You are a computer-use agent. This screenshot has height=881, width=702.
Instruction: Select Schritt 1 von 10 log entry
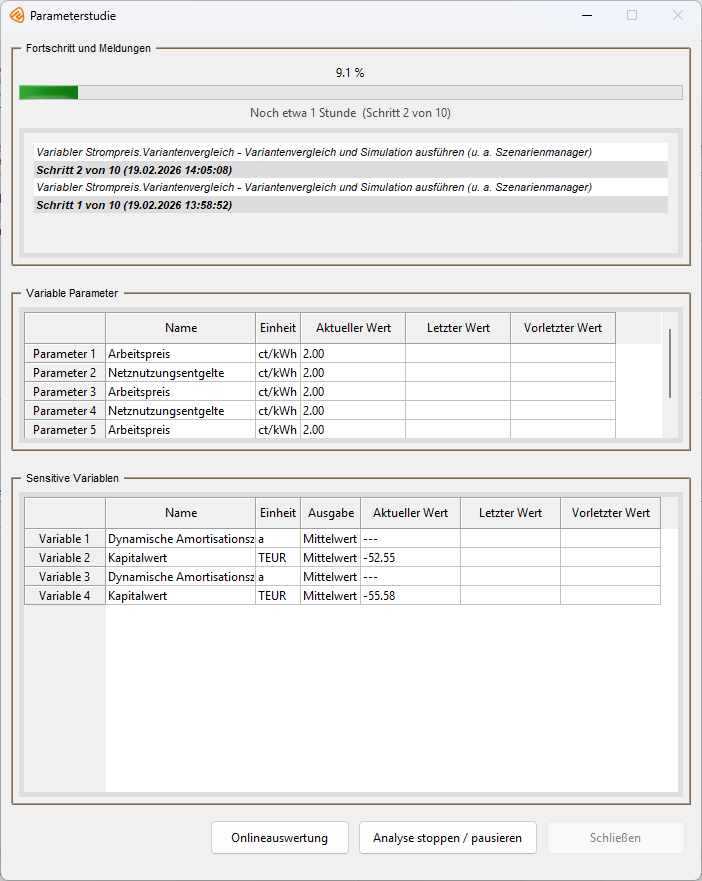[134, 205]
